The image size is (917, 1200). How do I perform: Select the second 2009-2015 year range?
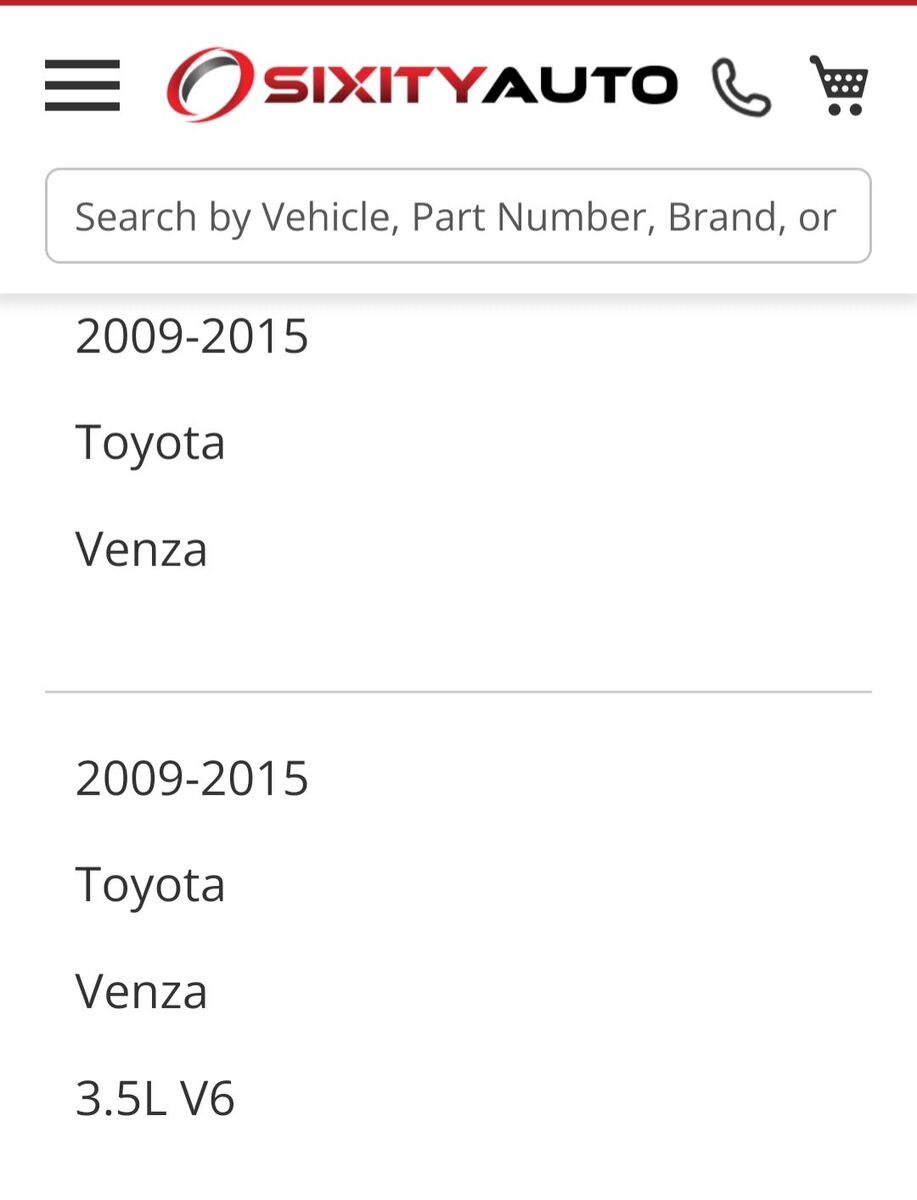192,778
